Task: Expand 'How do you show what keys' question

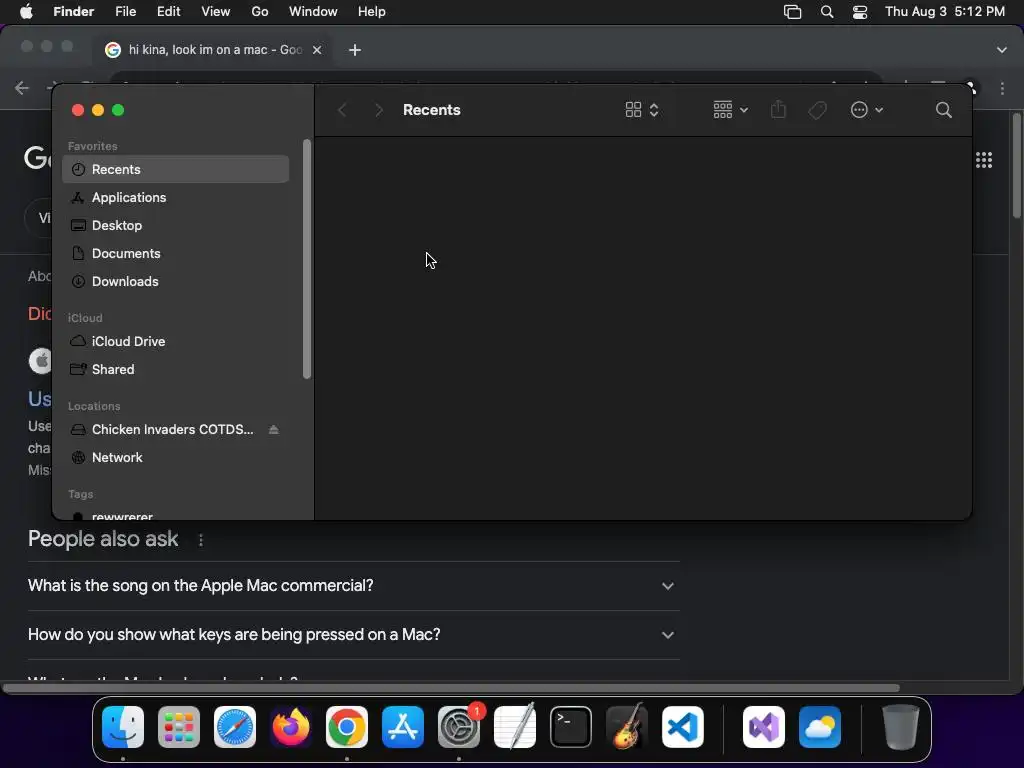Action: pyautogui.click(x=353, y=635)
